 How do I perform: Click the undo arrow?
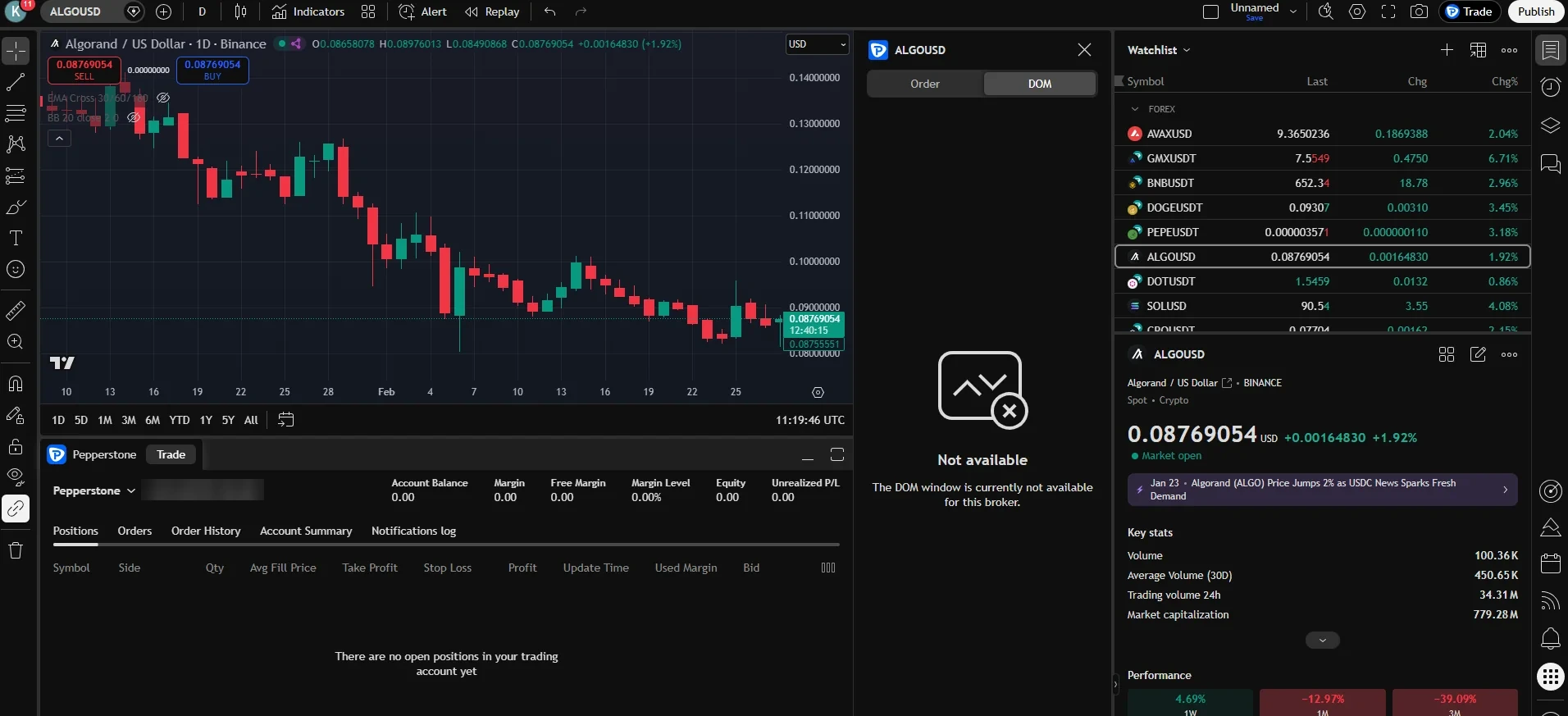click(549, 11)
